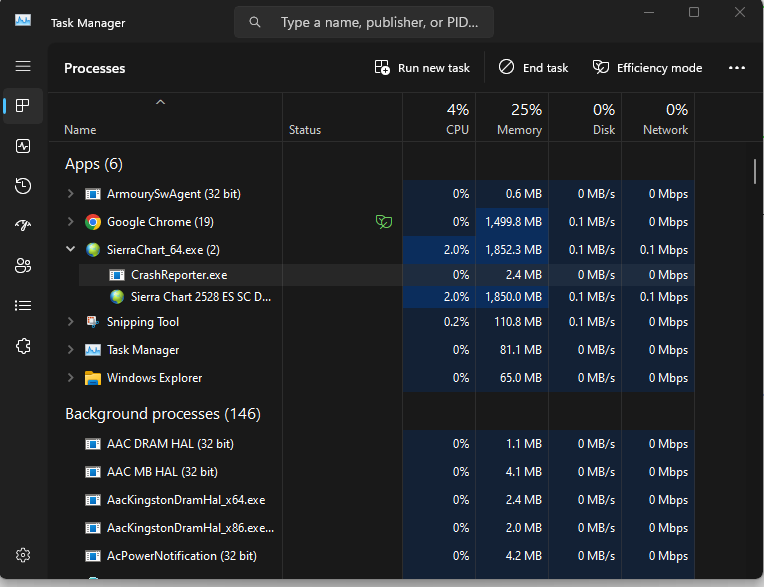
Task: Expand the Windows Explorer group
Action: [71, 378]
